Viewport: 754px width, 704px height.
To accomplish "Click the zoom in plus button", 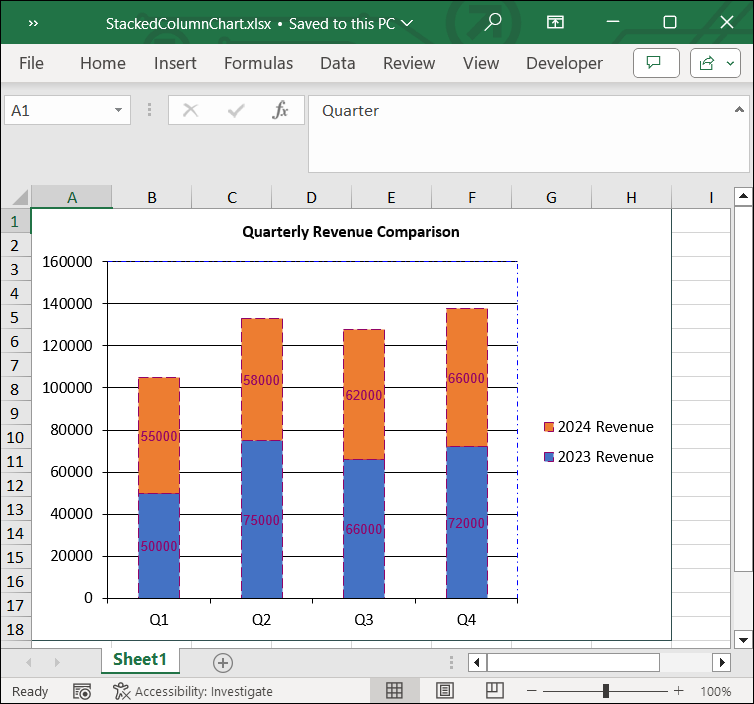I will coord(679,691).
